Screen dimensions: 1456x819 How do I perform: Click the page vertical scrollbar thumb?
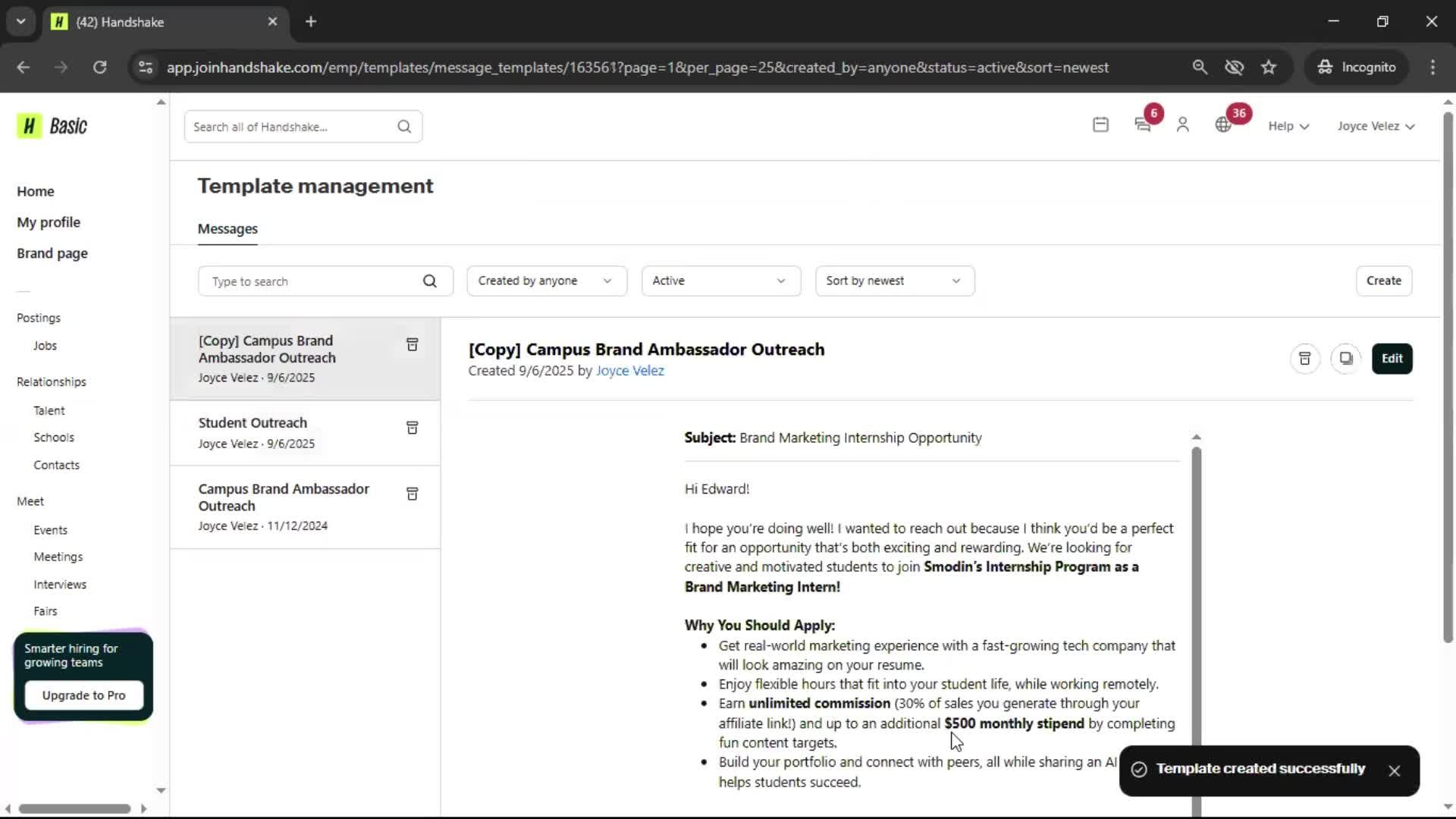[1448, 377]
